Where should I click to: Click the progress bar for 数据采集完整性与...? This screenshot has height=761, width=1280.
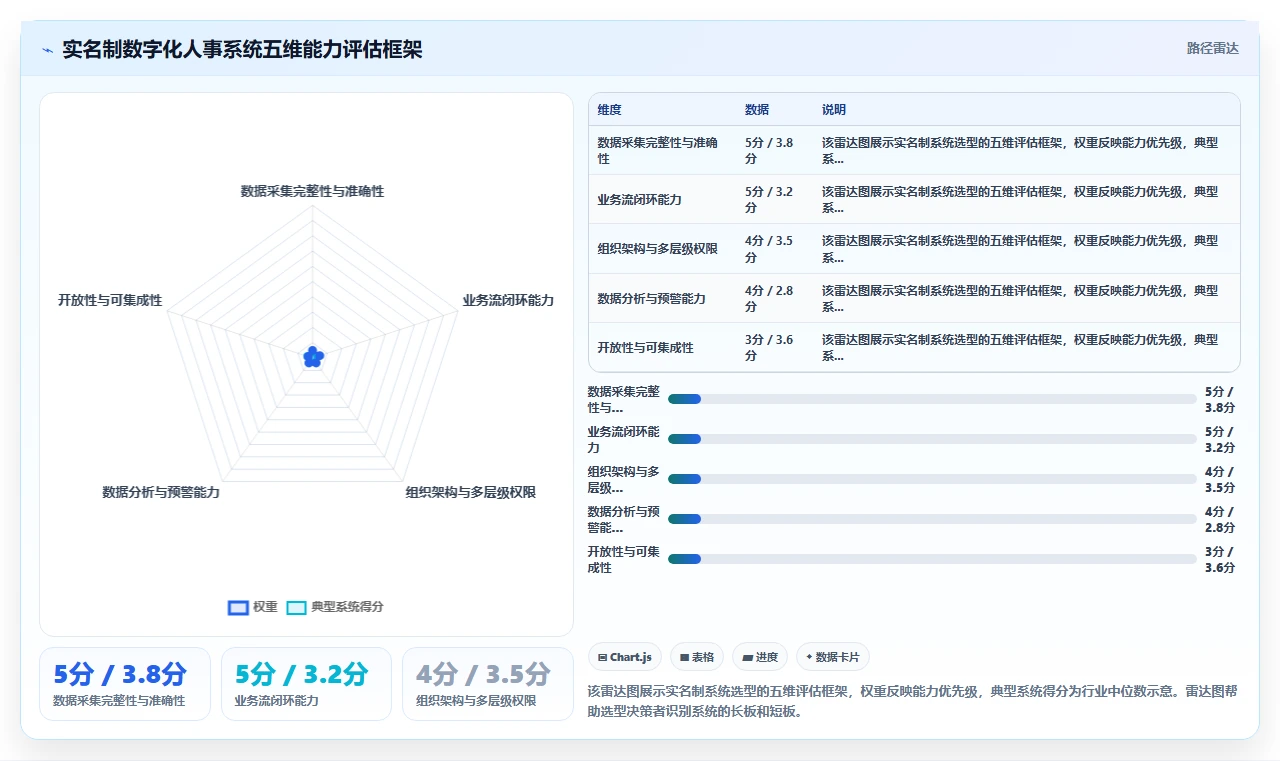point(932,399)
